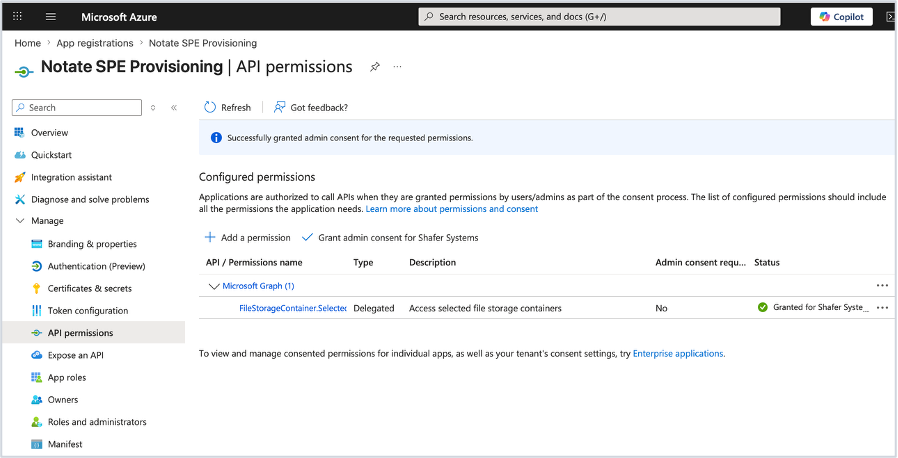This screenshot has height=458, width=898.
Task: Click the API / Permissions name column header
Action: coord(254,262)
